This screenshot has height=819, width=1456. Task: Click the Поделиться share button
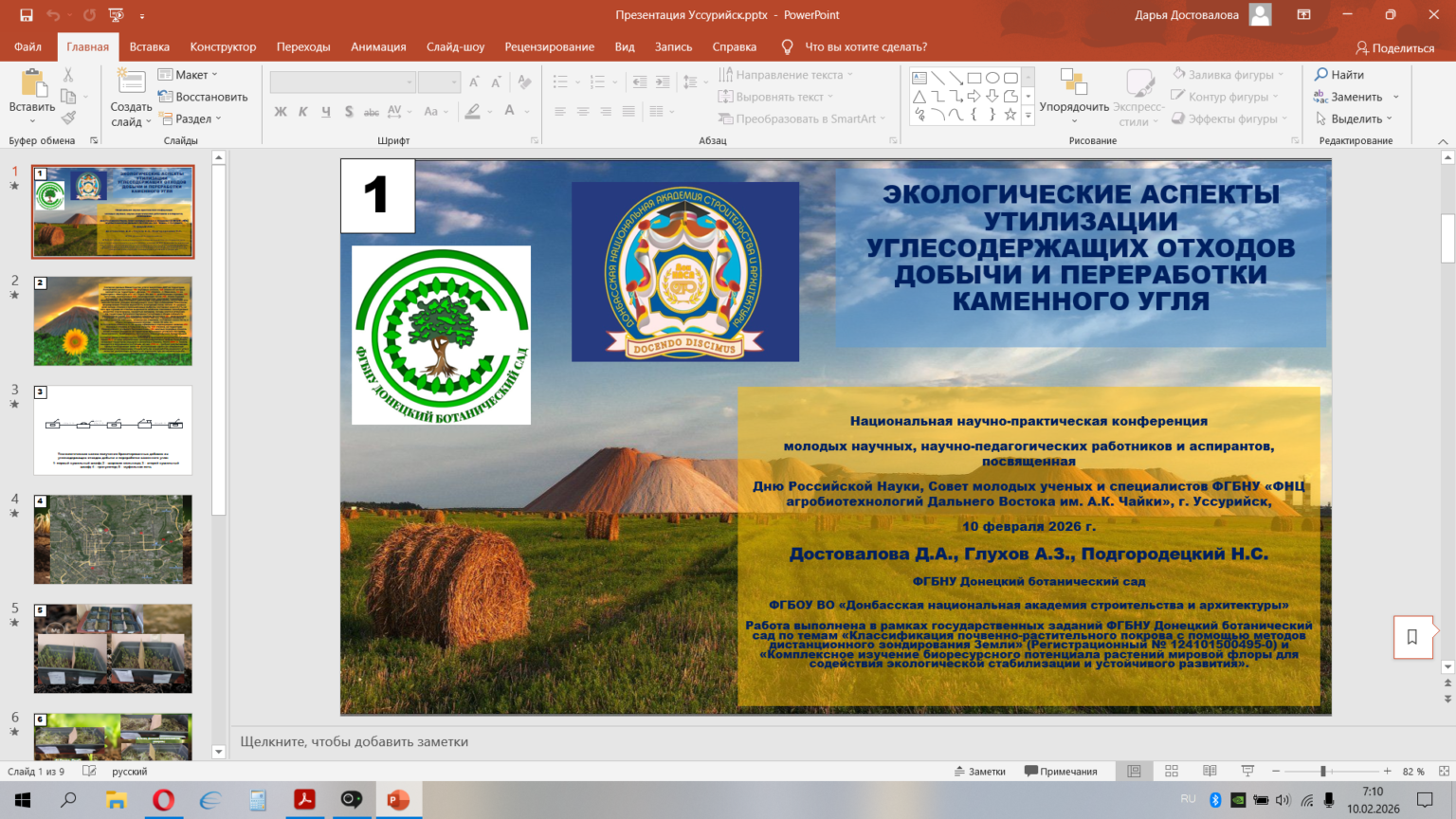(1394, 47)
